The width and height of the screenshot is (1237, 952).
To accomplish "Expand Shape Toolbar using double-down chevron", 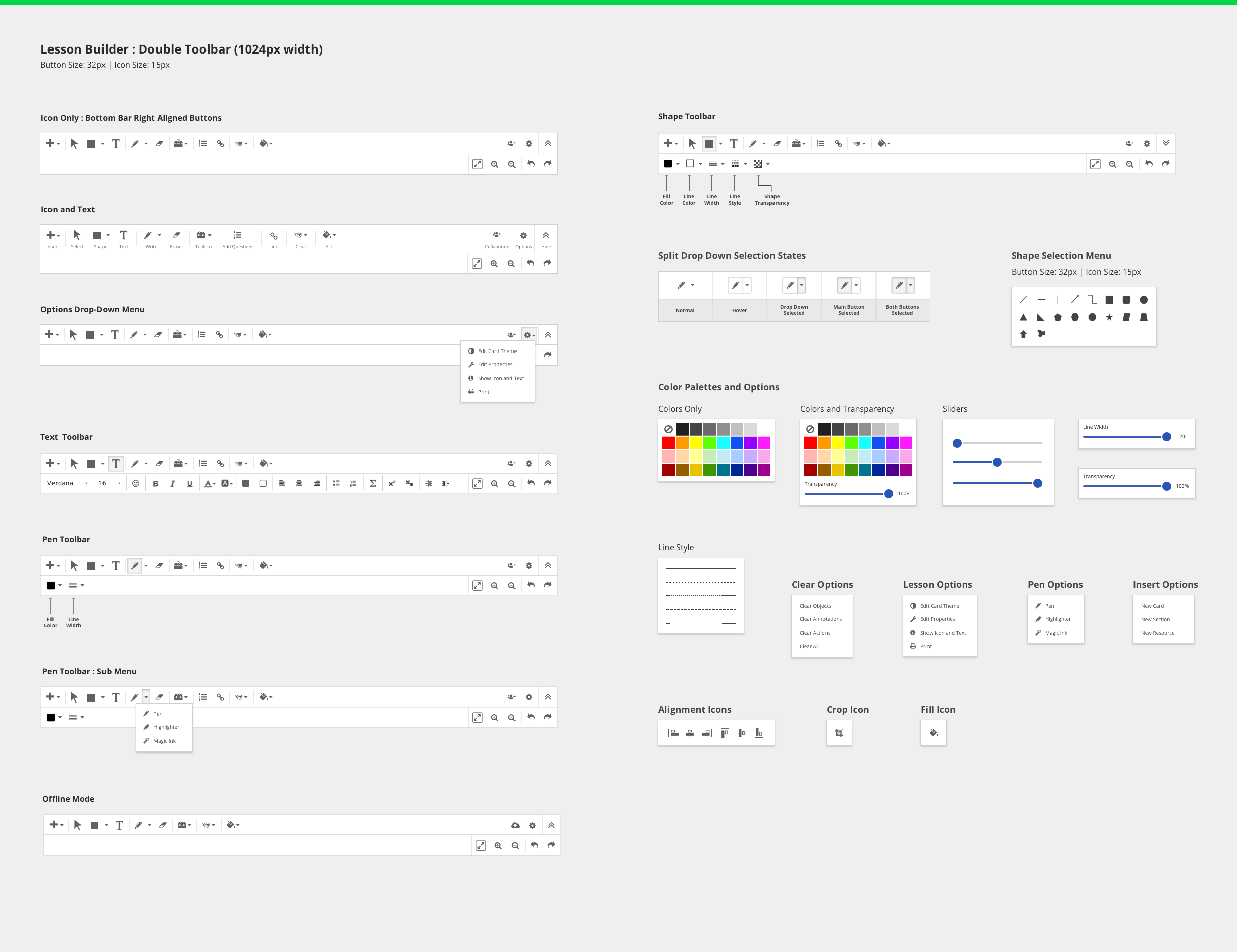I will click(1166, 143).
